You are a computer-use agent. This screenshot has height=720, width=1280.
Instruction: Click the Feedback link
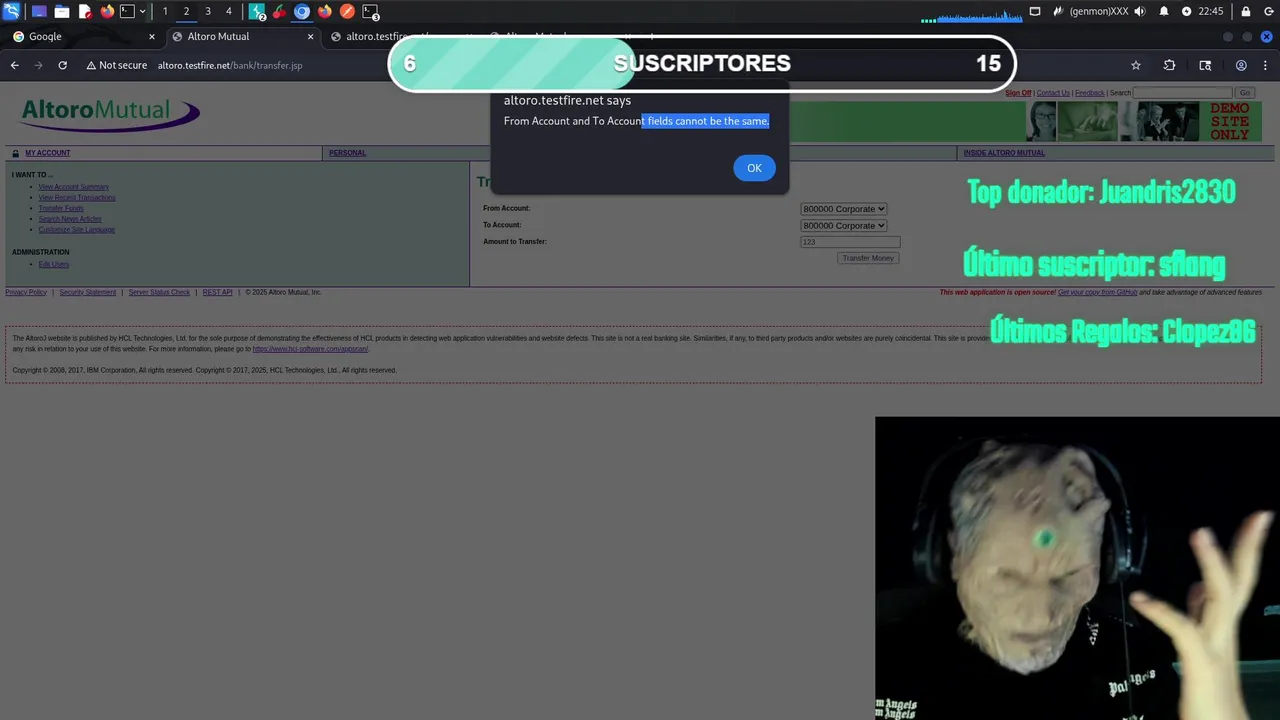point(1090,93)
